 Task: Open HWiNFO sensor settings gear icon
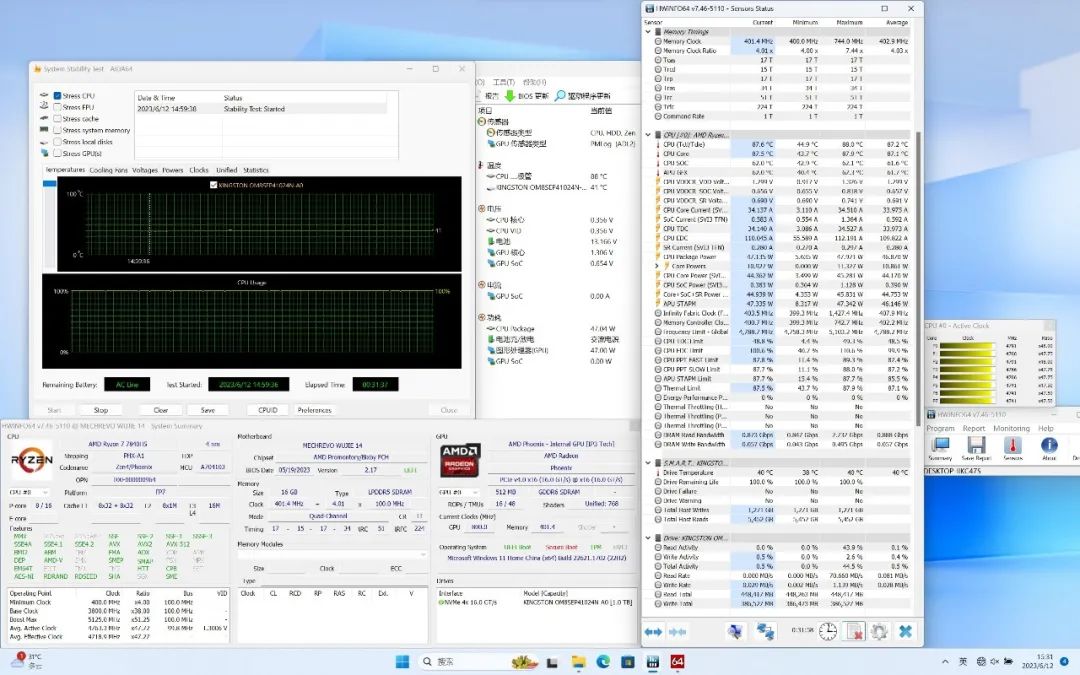click(x=879, y=631)
